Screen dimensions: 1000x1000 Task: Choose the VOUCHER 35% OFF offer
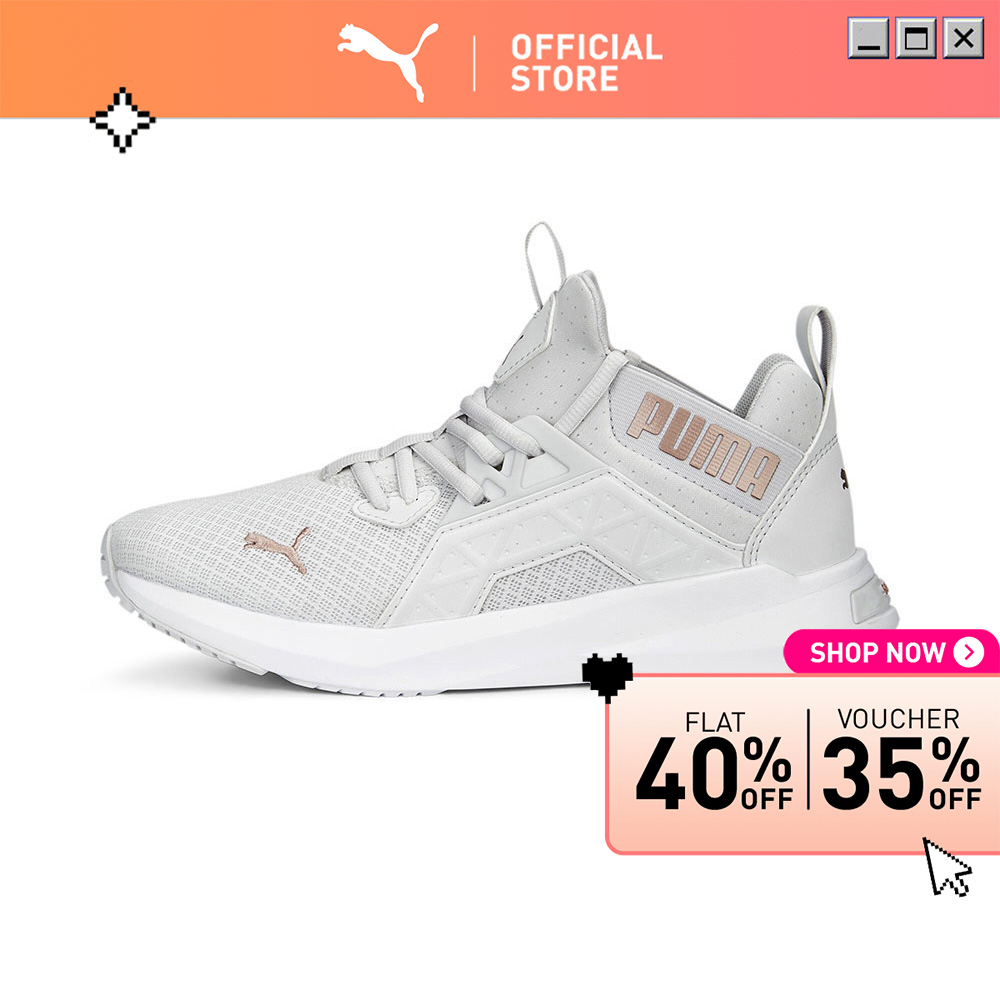[x=901, y=759]
